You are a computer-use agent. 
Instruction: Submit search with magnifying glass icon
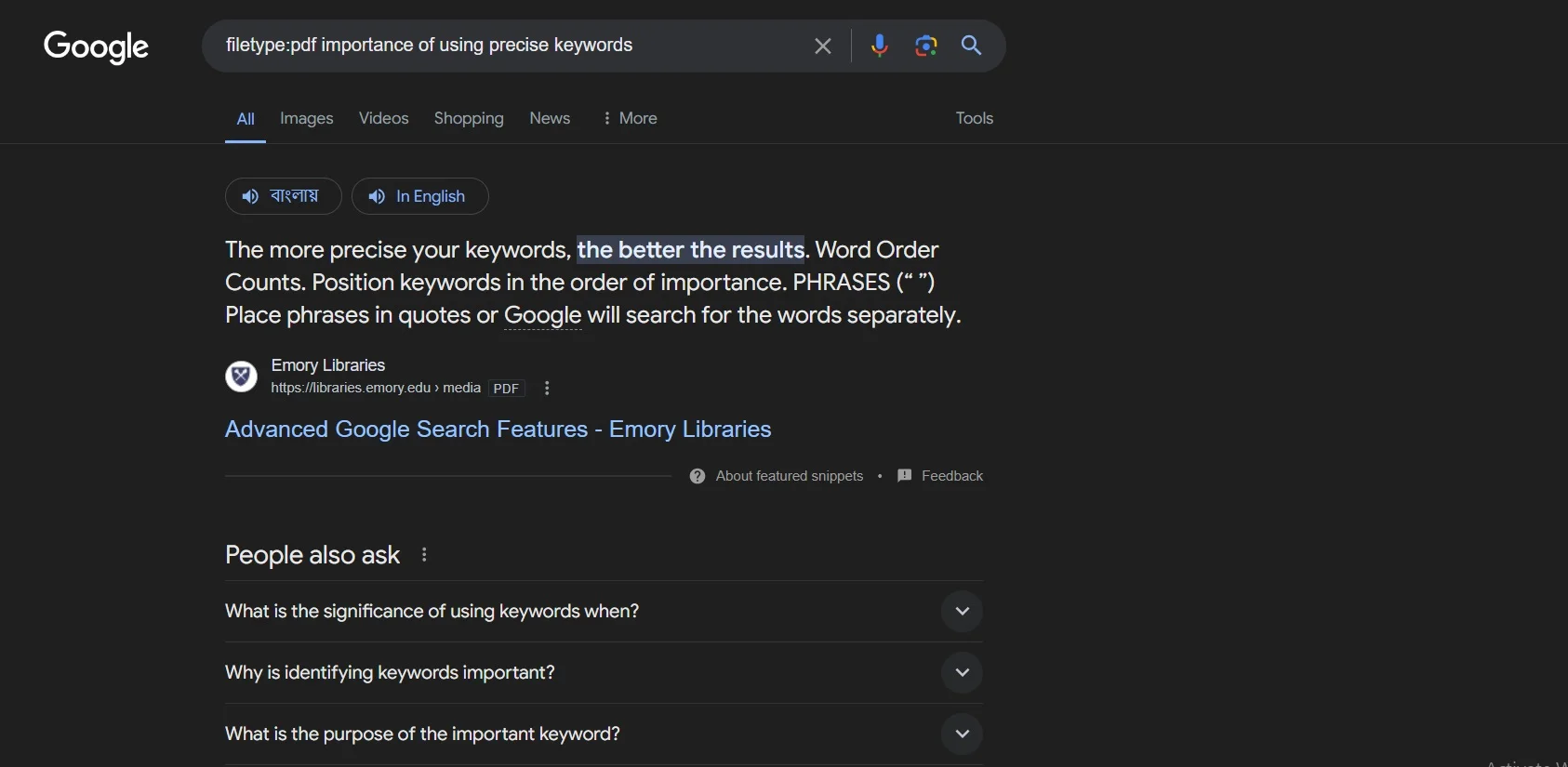pyautogui.click(x=971, y=46)
